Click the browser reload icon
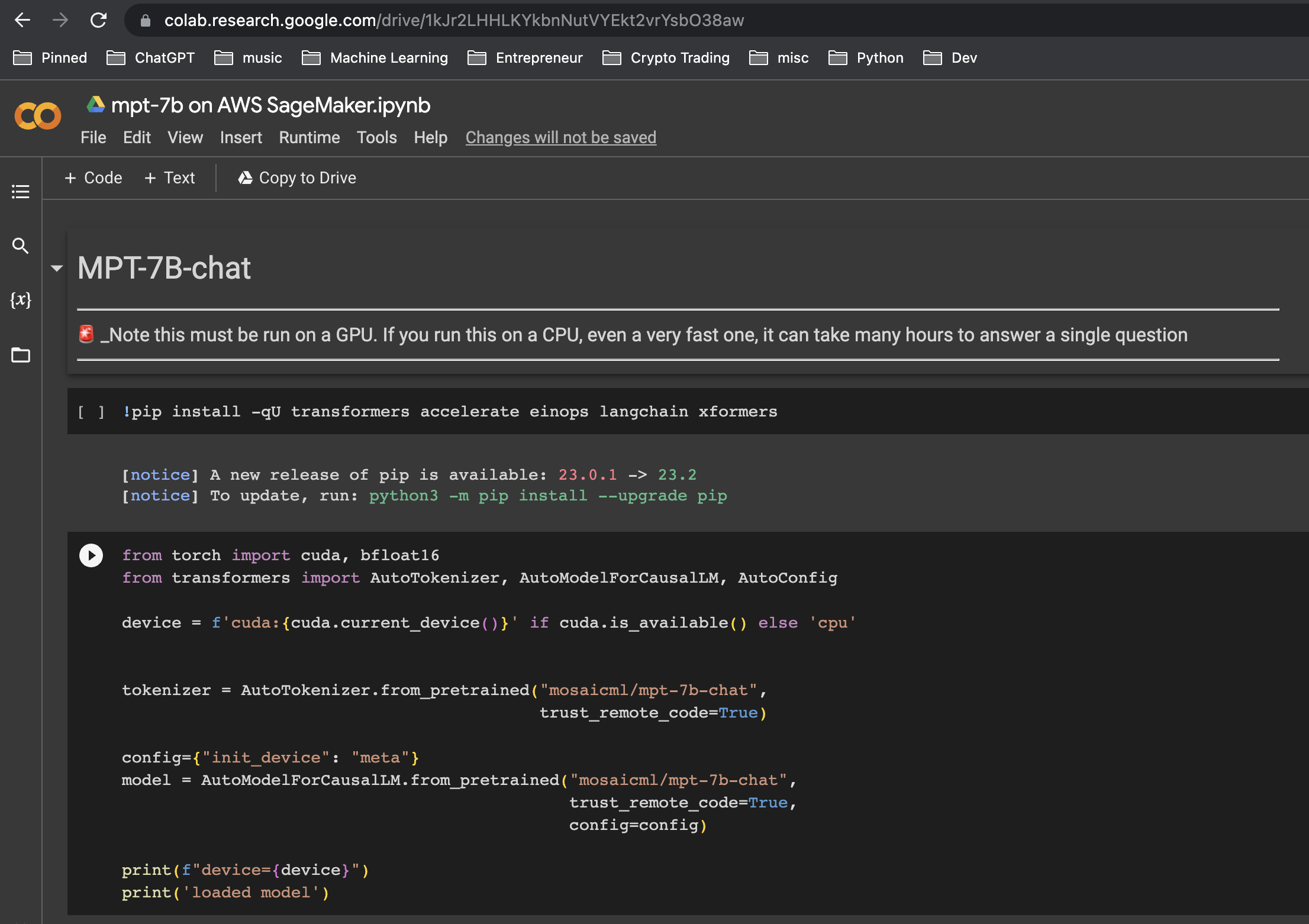This screenshot has height=924, width=1309. 98,21
